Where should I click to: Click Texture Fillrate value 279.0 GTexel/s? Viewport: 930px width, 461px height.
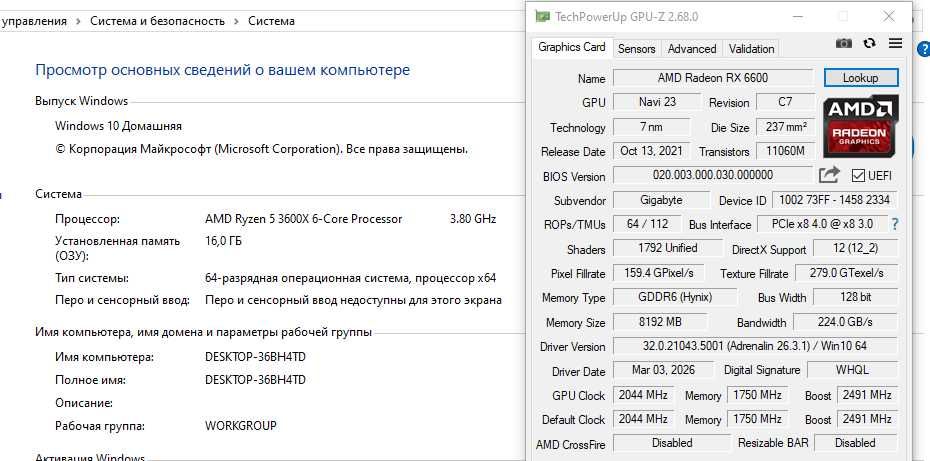click(x=846, y=273)
